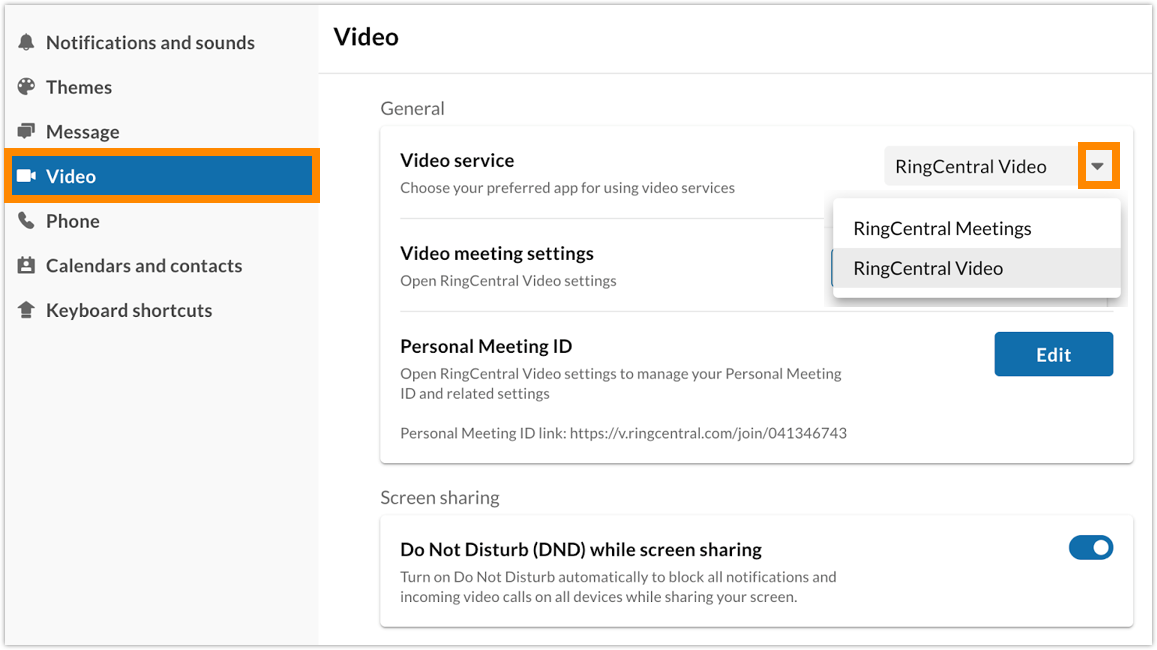Select the palette icon beside Themes
Viewport: 1157px width, 650px height.
point(26,87)
